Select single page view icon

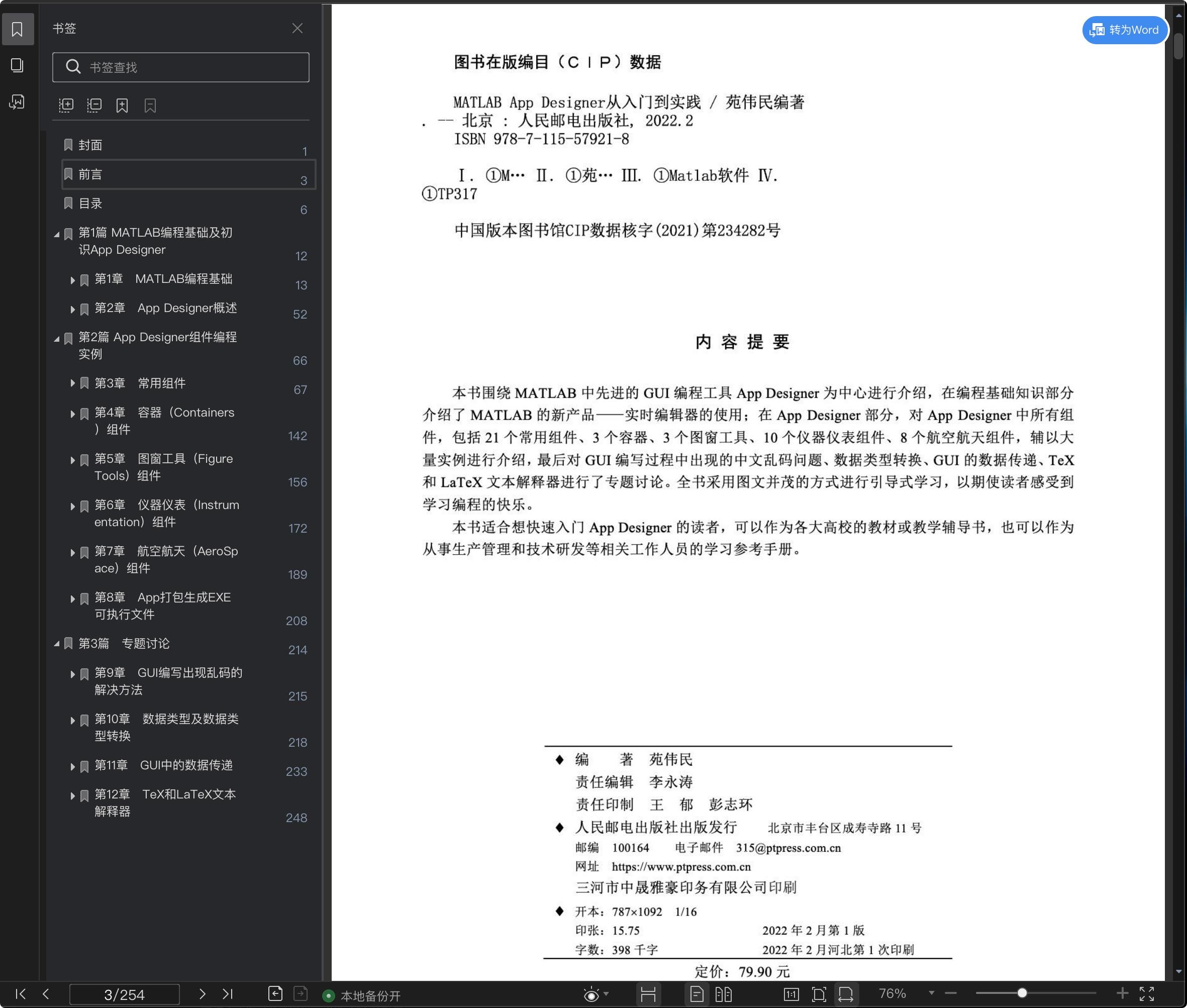coord(697,994)
